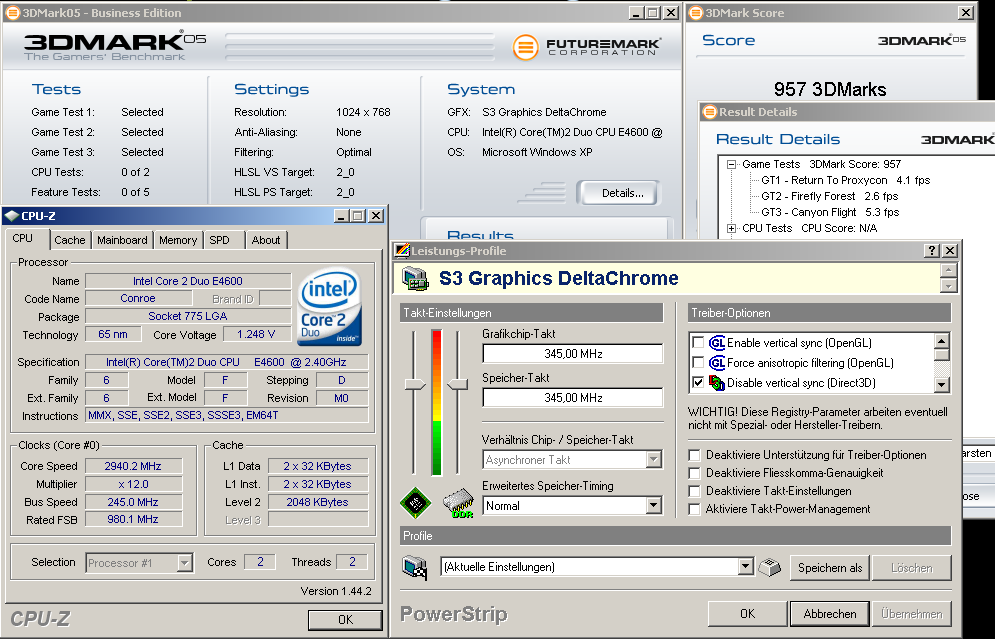Click the down arrow of DeltaChrome header spinner
This screenshot has height=639, width=995.
(x=949, y=286)
